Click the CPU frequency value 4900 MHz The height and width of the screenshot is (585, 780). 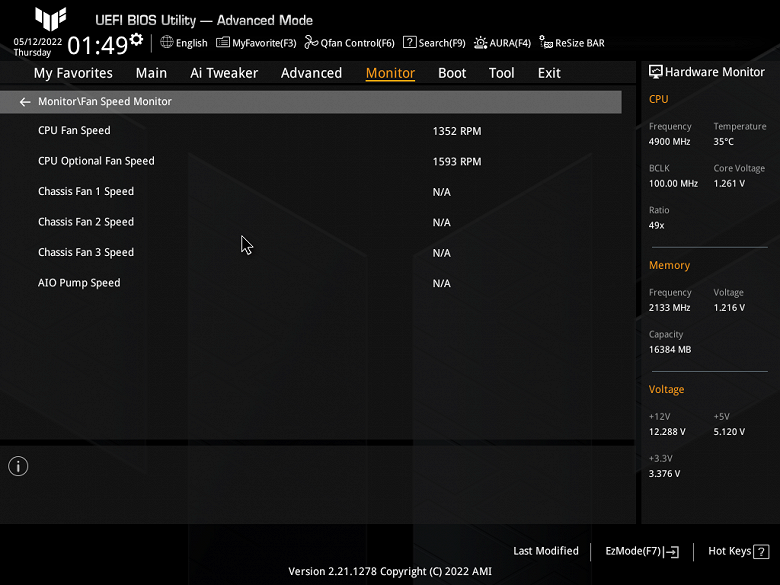click(669, 141)
